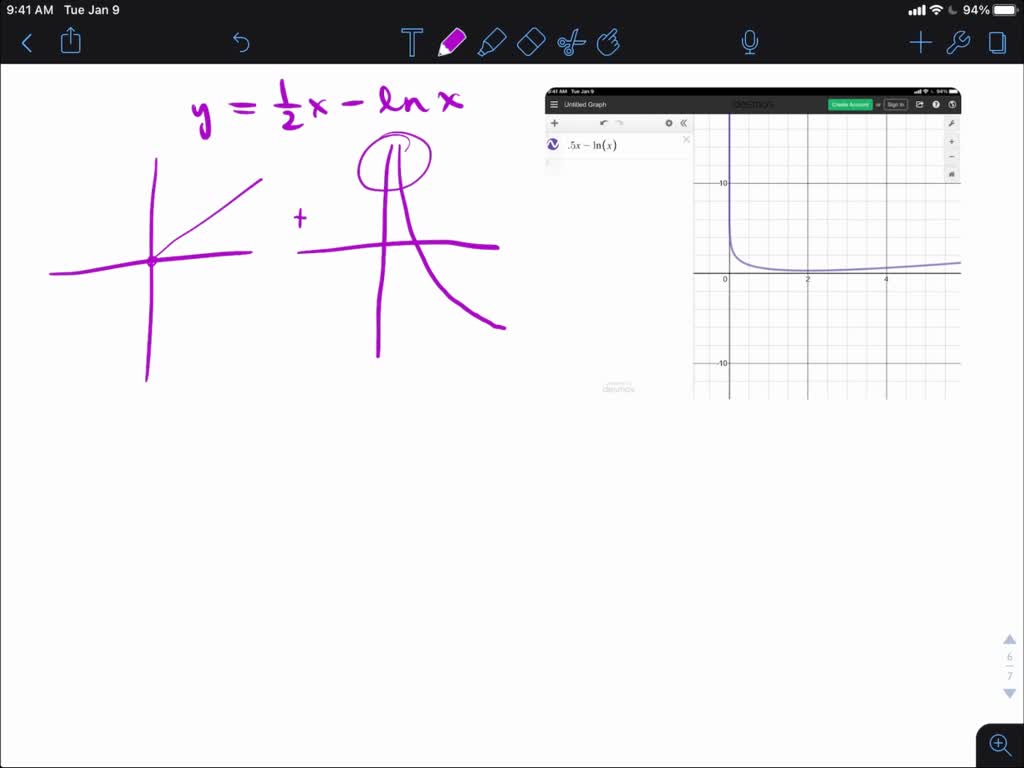
Task: Open the share and export menu
Action: [70, 41]
